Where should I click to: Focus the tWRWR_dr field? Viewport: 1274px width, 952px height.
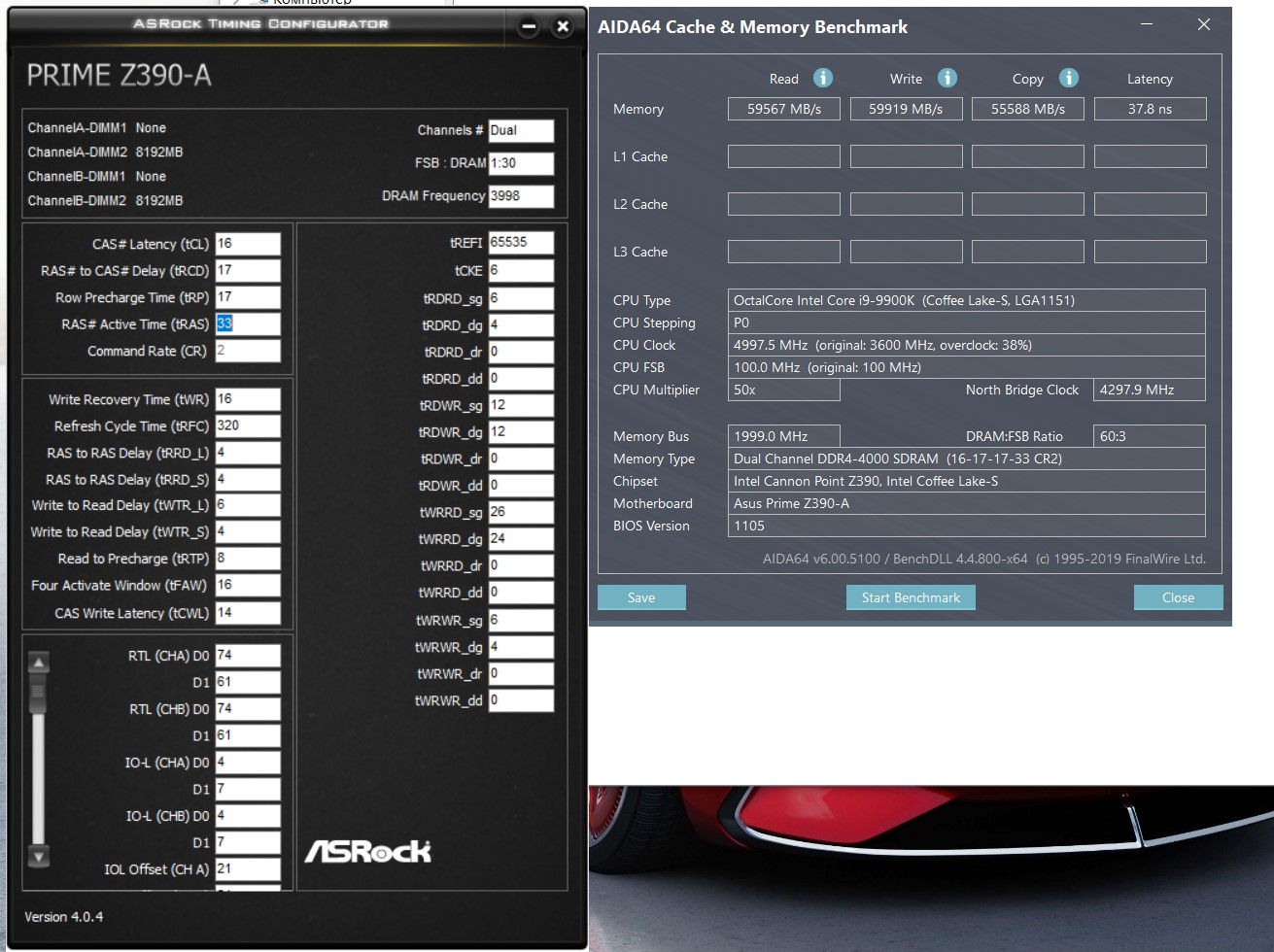point(521,673)
